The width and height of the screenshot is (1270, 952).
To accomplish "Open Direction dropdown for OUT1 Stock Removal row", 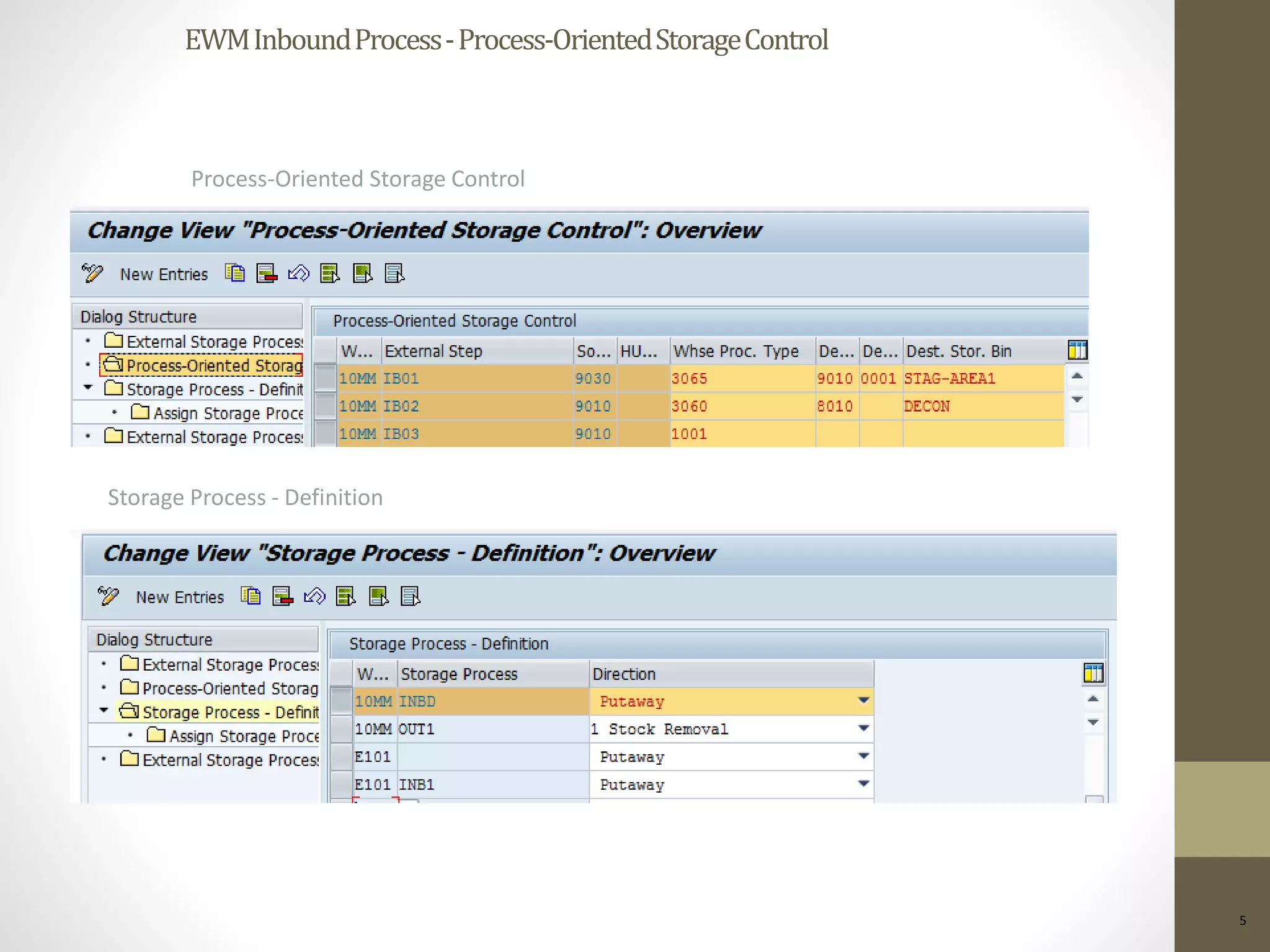I will (x=863, y=728).
